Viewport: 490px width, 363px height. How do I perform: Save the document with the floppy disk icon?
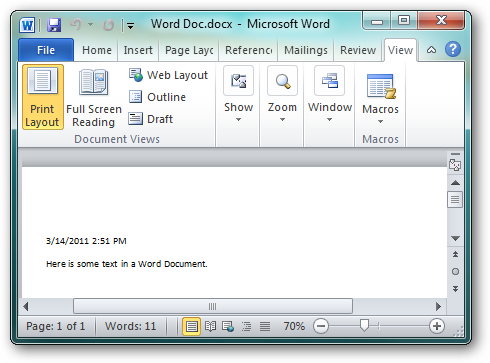(54, 25)
